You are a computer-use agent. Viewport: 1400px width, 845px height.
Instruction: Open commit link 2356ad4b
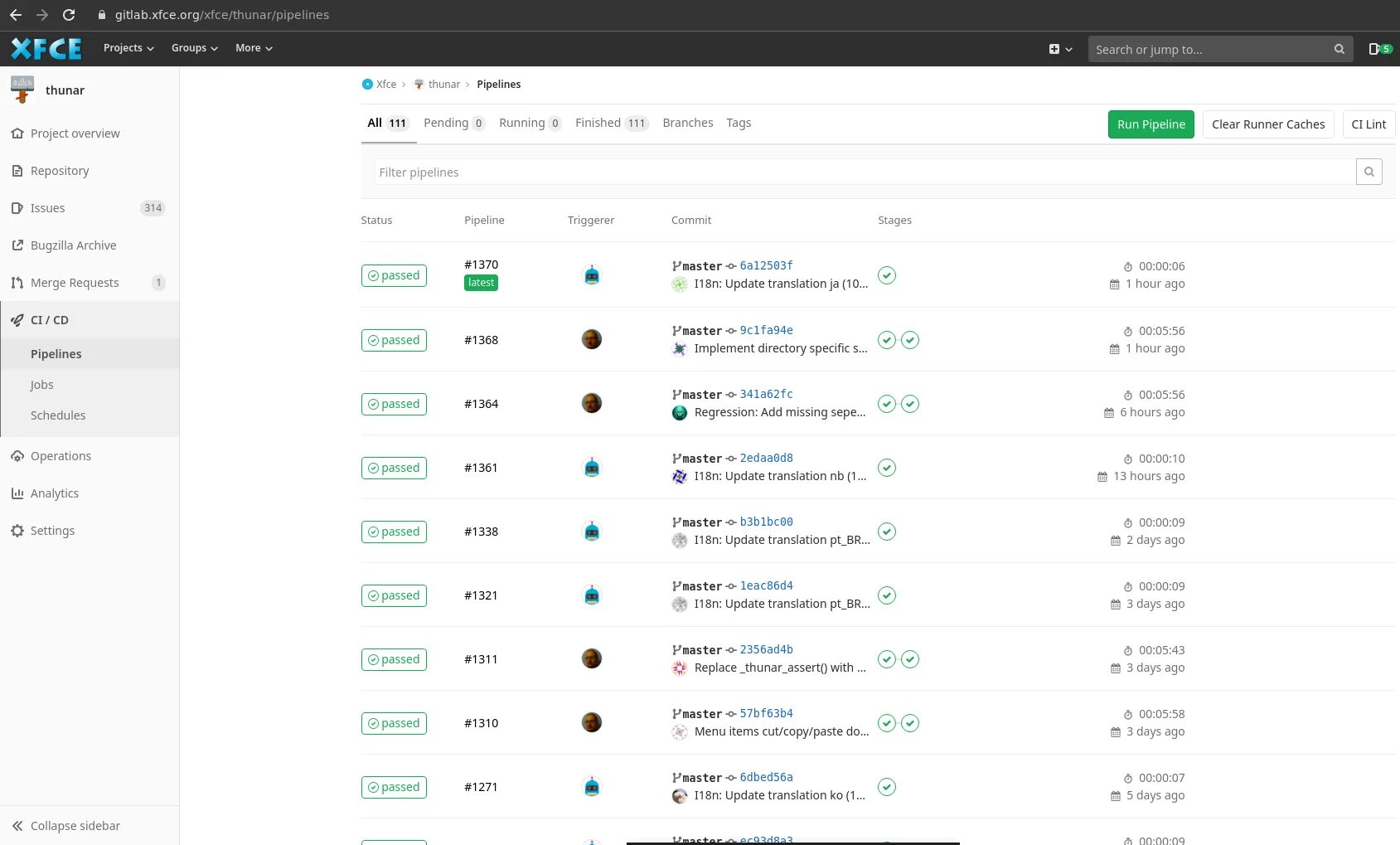[x=767, y=649]
